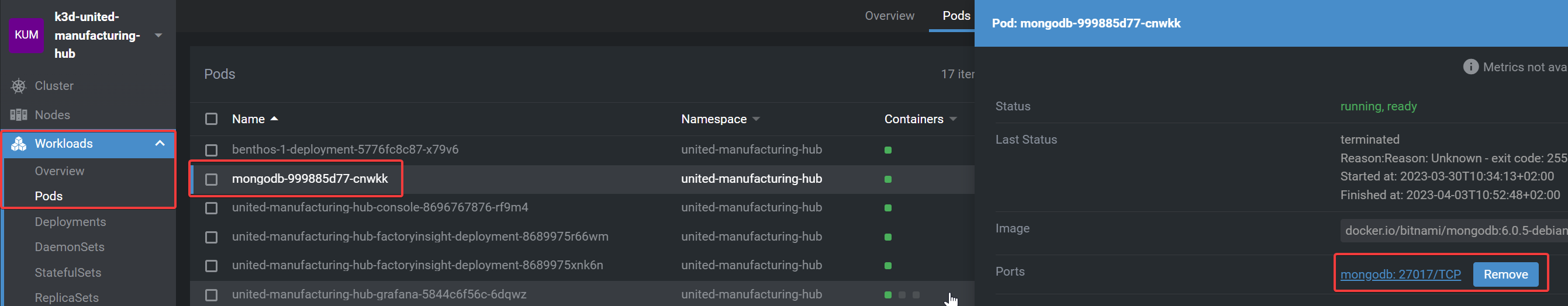The width and height of the screenshot is (1568, 306).
Task: Open DaemonSets in the sidebar
Action: pos(70,247)
